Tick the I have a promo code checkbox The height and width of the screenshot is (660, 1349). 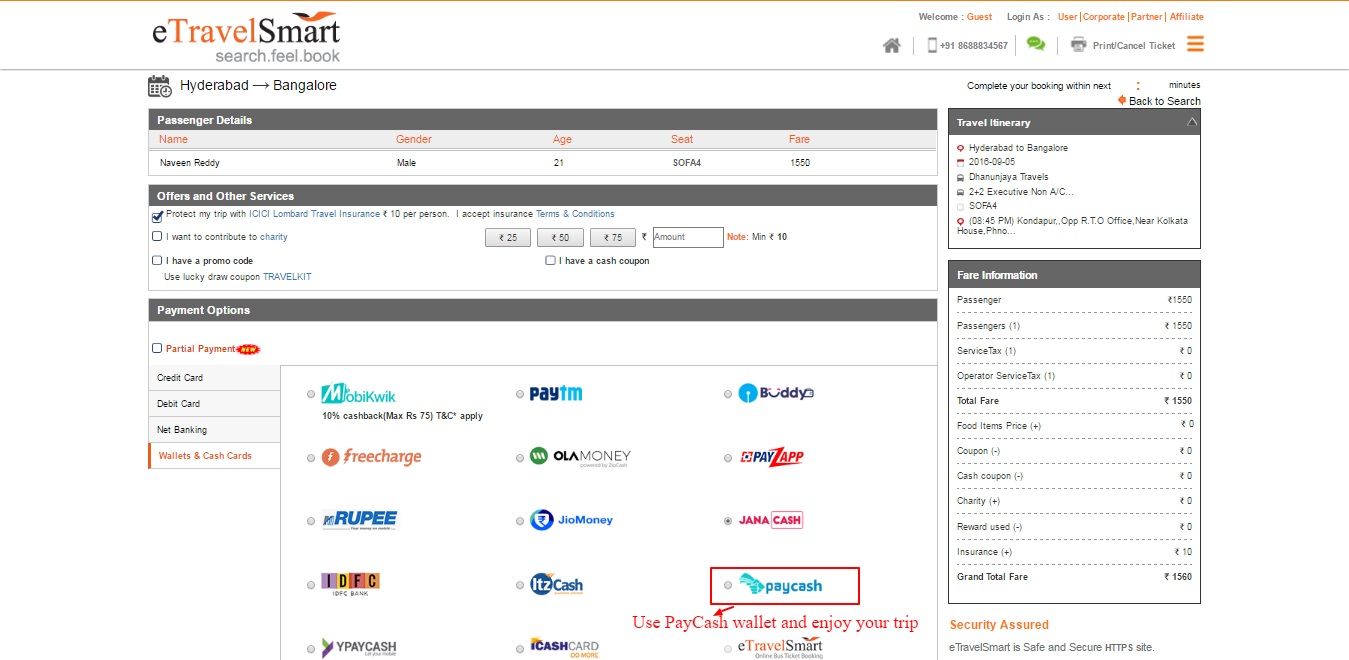pos(157,261)
